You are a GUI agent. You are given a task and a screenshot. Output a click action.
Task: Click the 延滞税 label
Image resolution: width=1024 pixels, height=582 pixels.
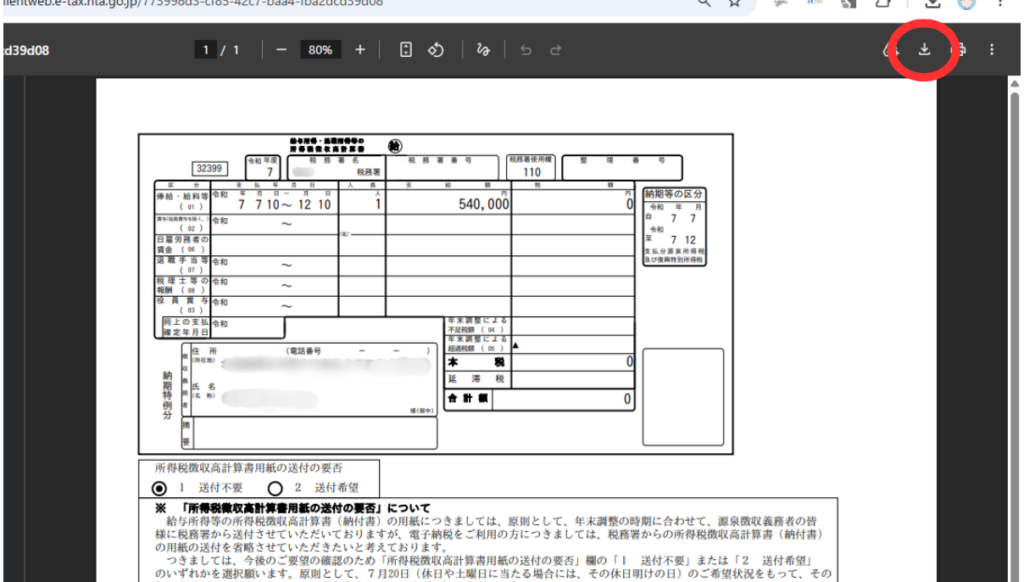476,379
